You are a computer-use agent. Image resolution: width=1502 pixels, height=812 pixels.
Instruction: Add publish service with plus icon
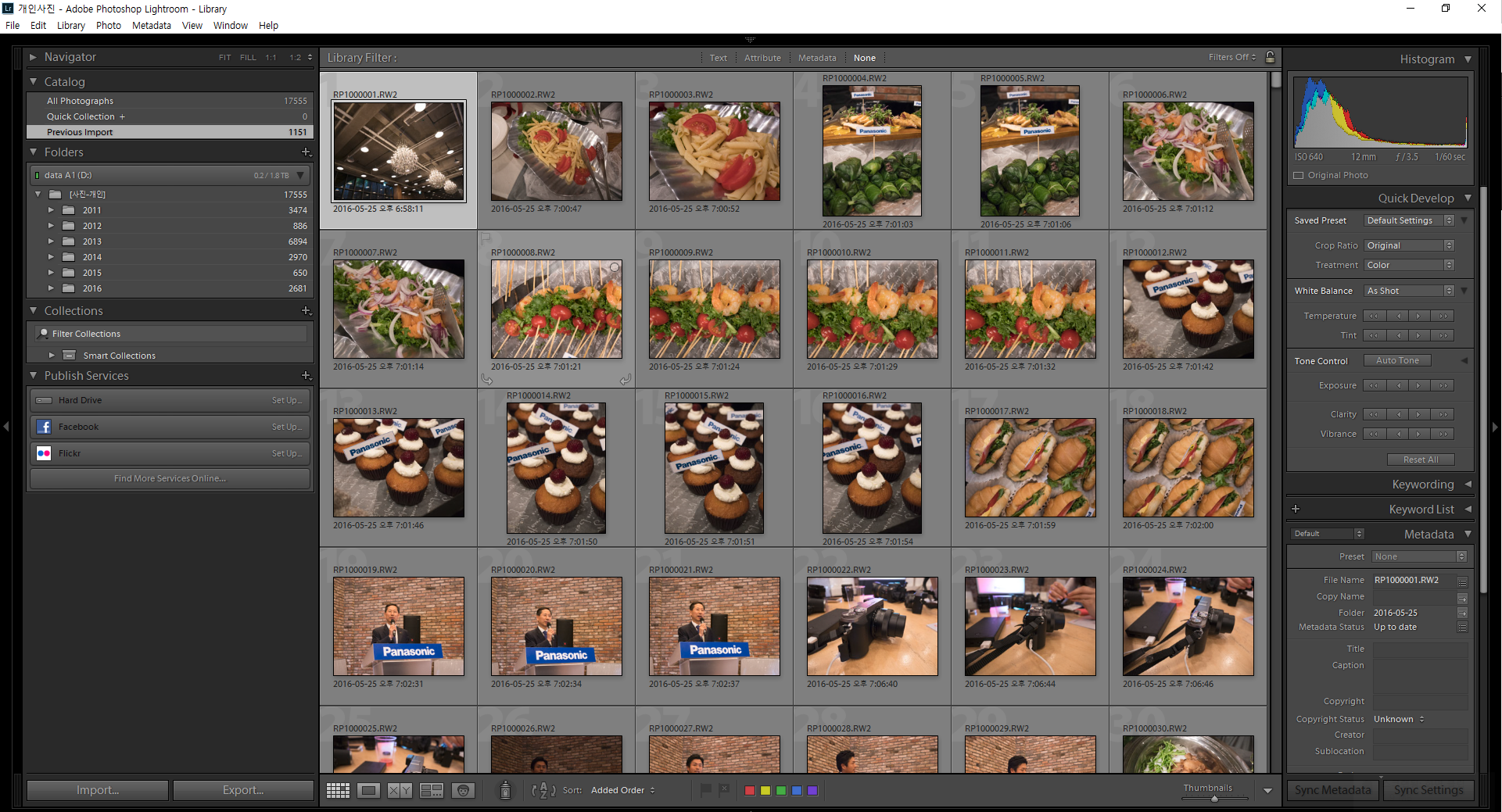[x=306, y=375]
